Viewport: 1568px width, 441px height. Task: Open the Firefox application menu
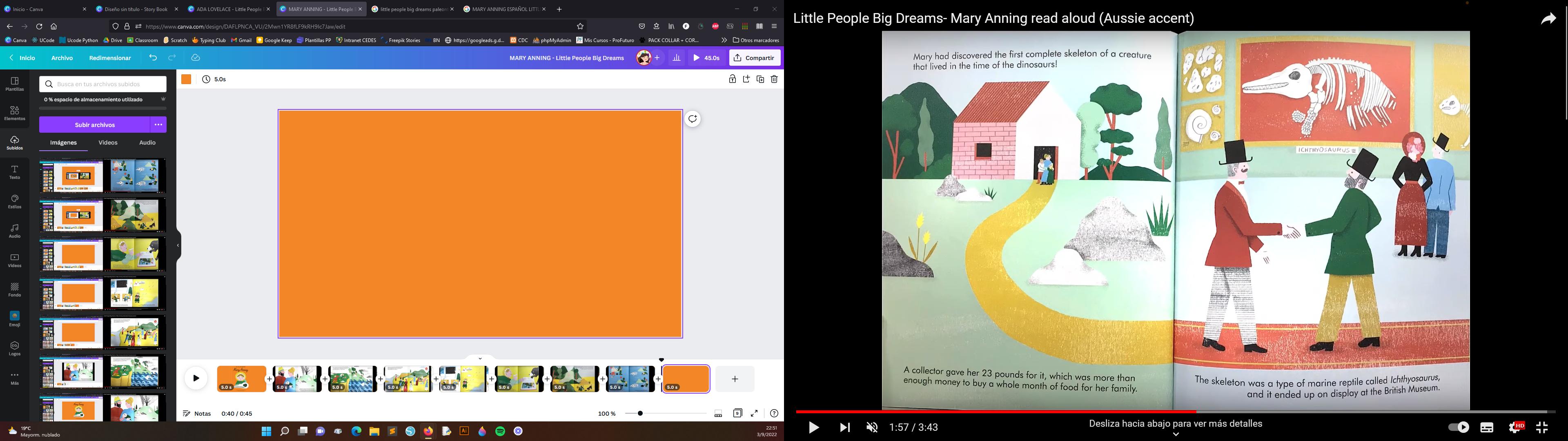[x=774, y=26]
